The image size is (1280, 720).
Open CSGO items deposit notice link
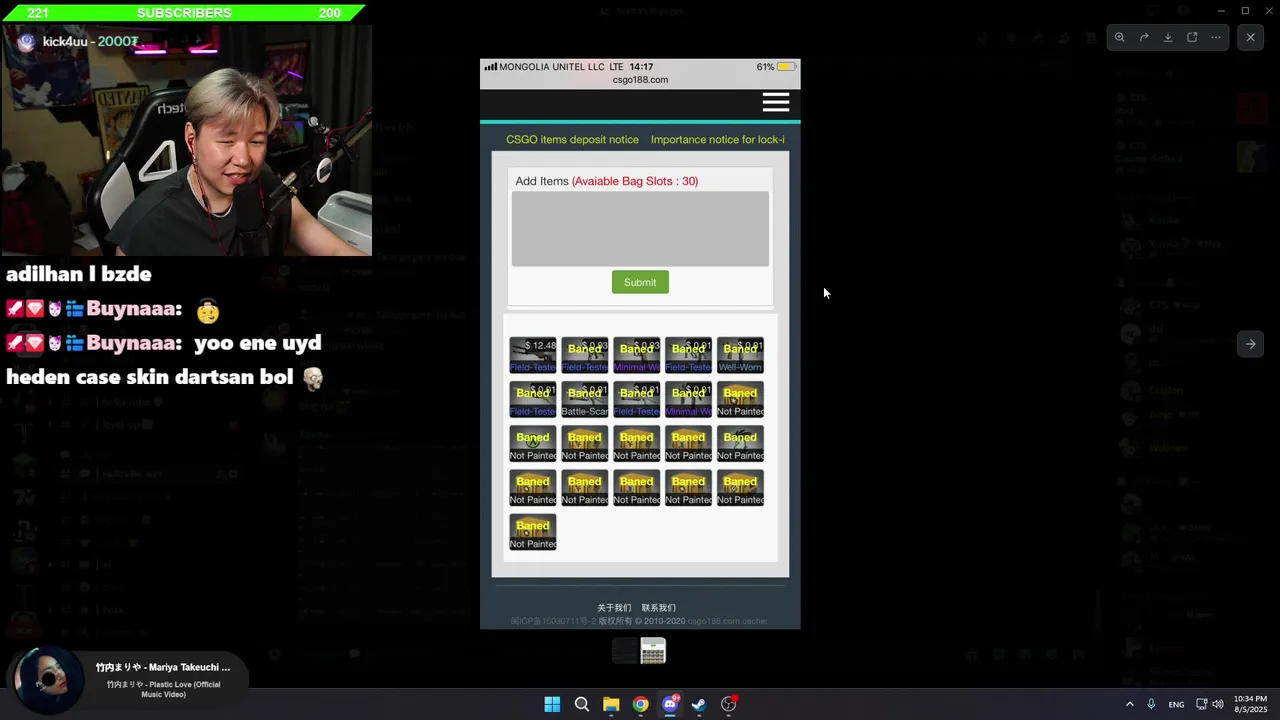pyautogui.click(x=572, y=140)
